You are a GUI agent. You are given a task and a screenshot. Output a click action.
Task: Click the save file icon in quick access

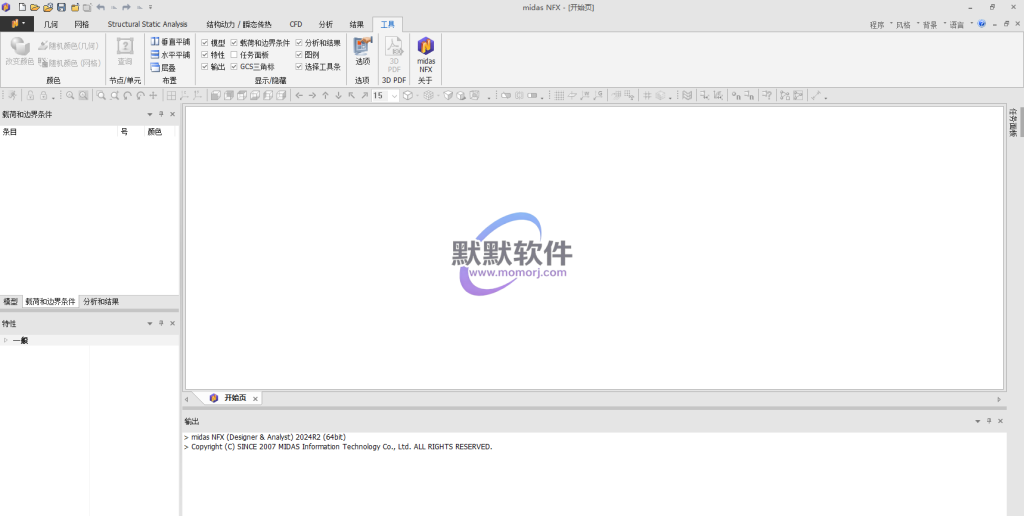coord(61,7)
